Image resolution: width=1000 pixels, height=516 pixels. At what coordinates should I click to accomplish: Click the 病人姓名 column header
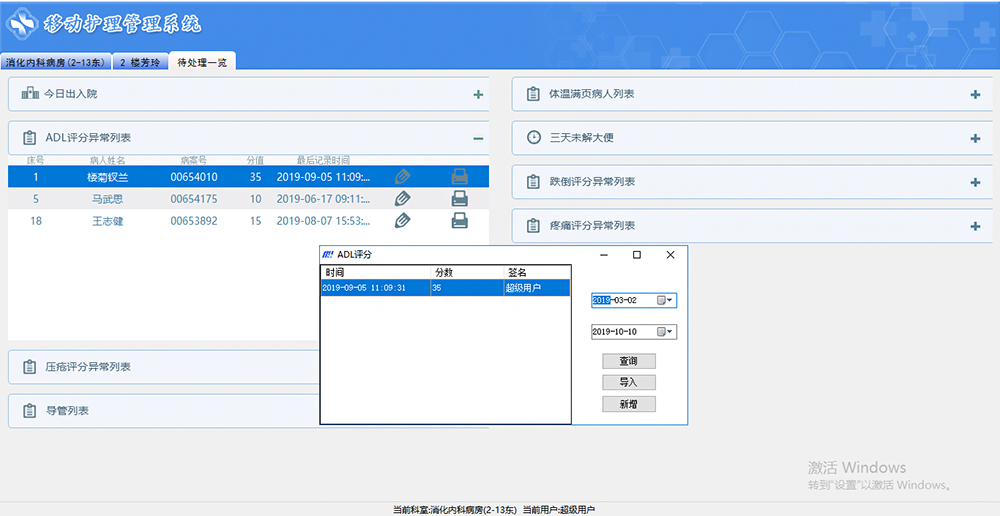107,160
